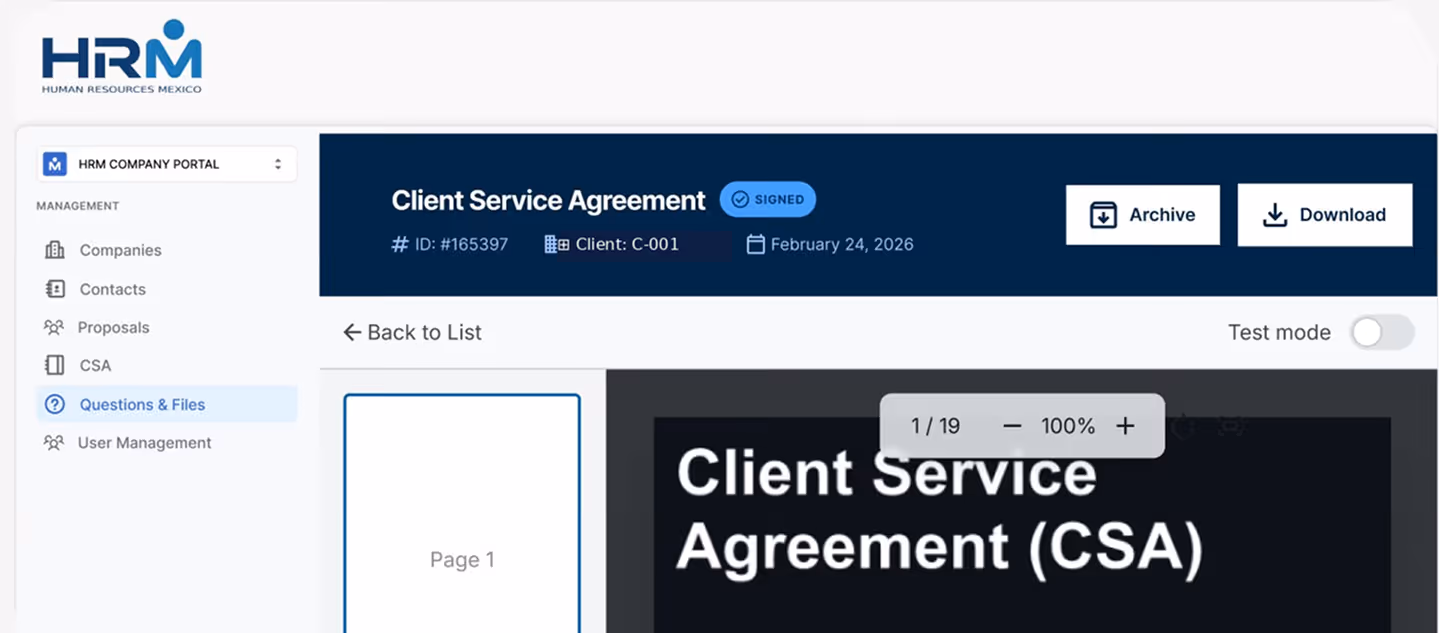
Task: Click the Contacts address book icon
Action: coord(55,289)
